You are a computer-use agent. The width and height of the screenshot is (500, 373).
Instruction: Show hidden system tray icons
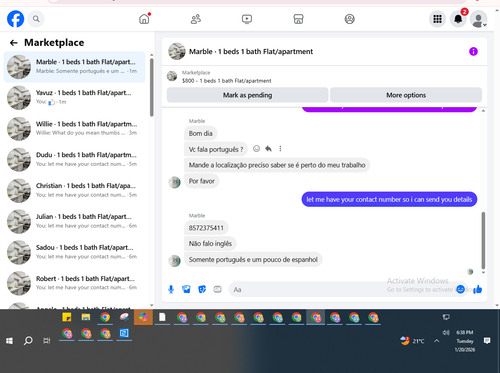(436, 341)
